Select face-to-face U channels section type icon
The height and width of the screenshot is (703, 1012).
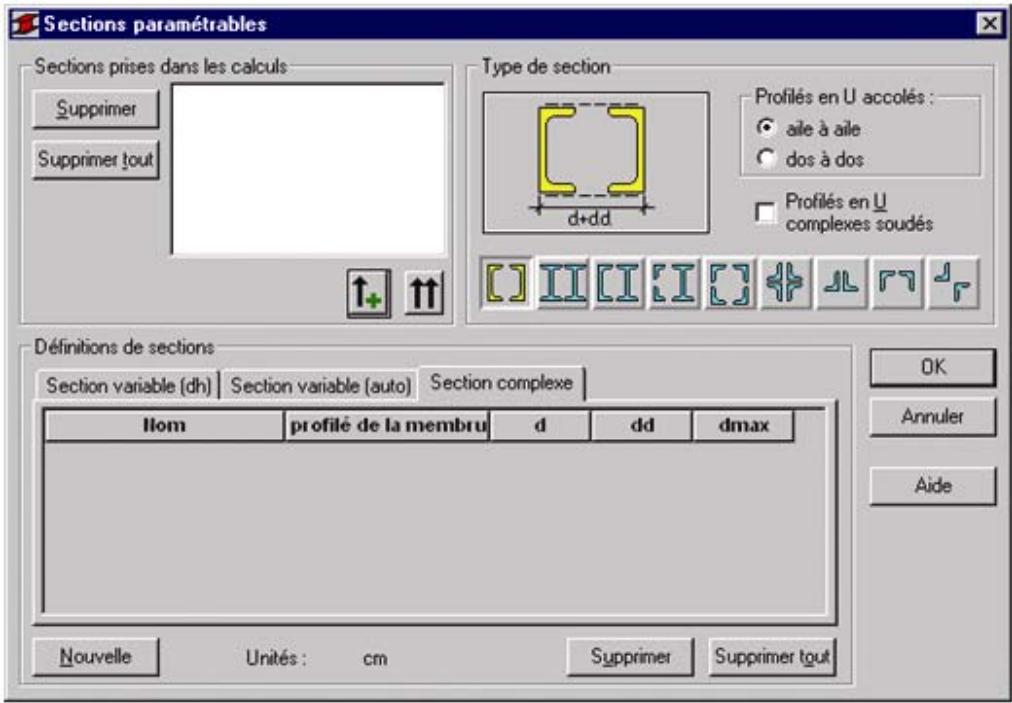[x=507, y=283]
